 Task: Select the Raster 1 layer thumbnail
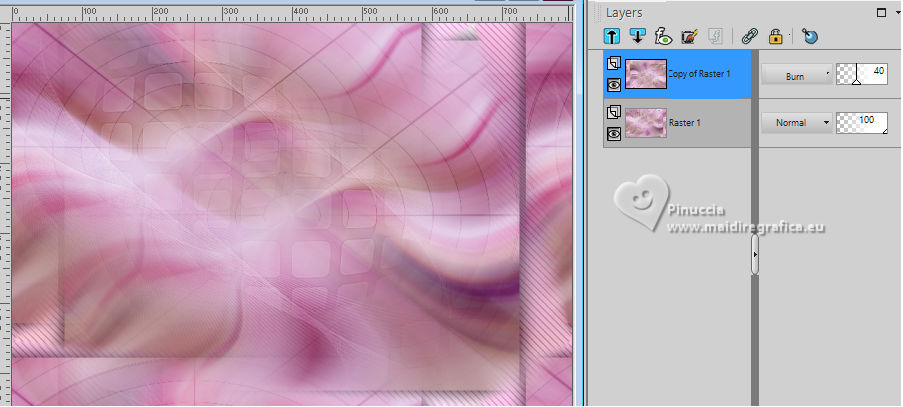pyautogui.click(x=646, y=123)
